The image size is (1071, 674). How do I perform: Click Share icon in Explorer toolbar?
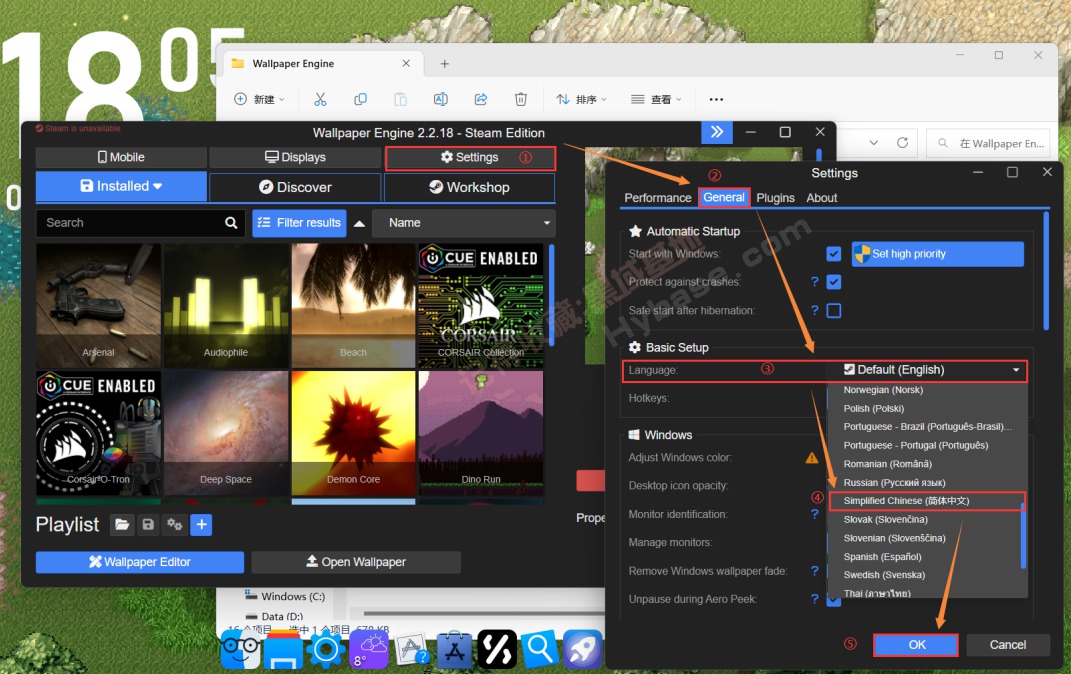(481, 99)
